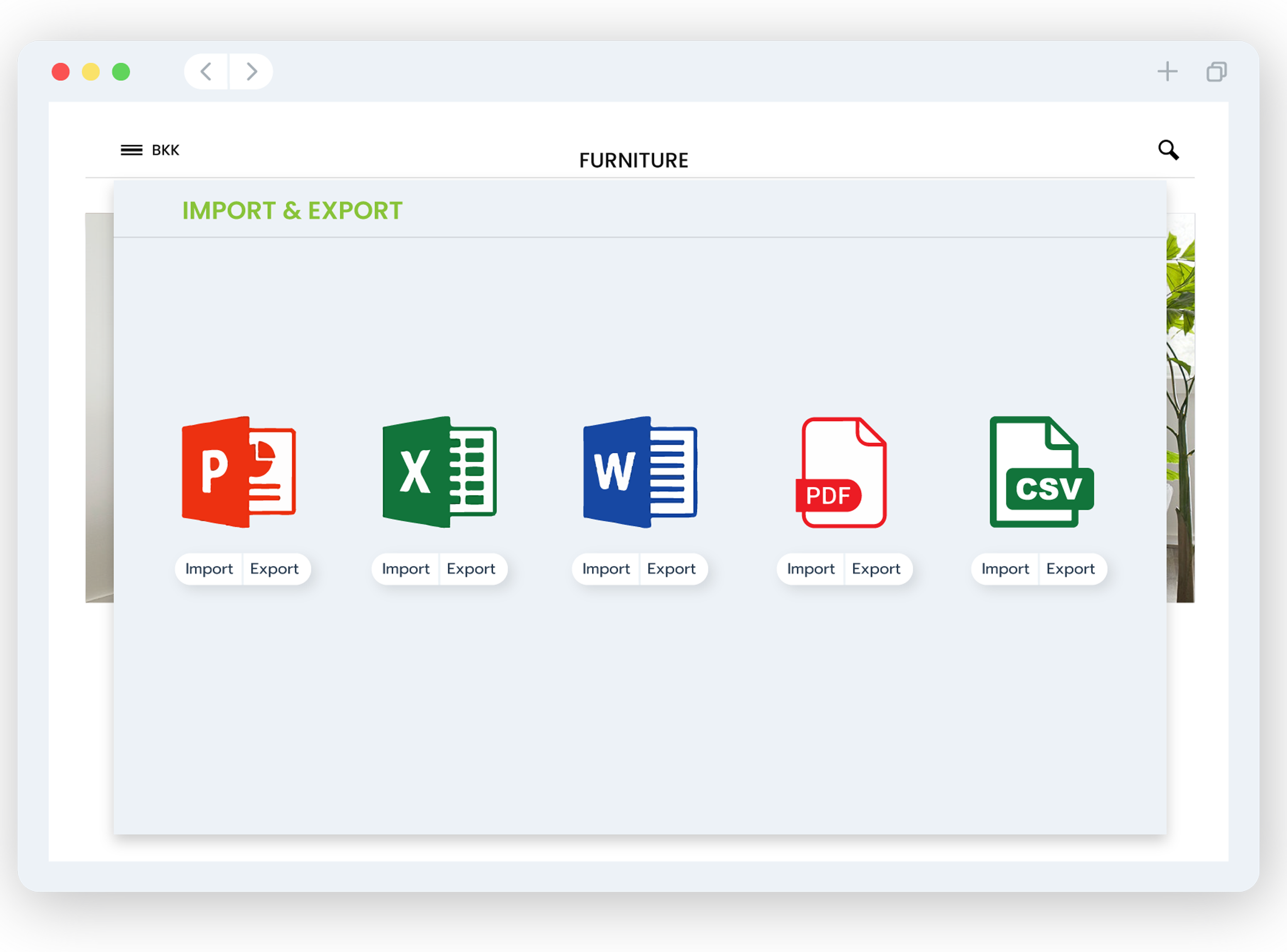The width and height of the screenshot is (1287, 952).
Task: Import an Excel spreadsheet
Action: tap(406, 569)
